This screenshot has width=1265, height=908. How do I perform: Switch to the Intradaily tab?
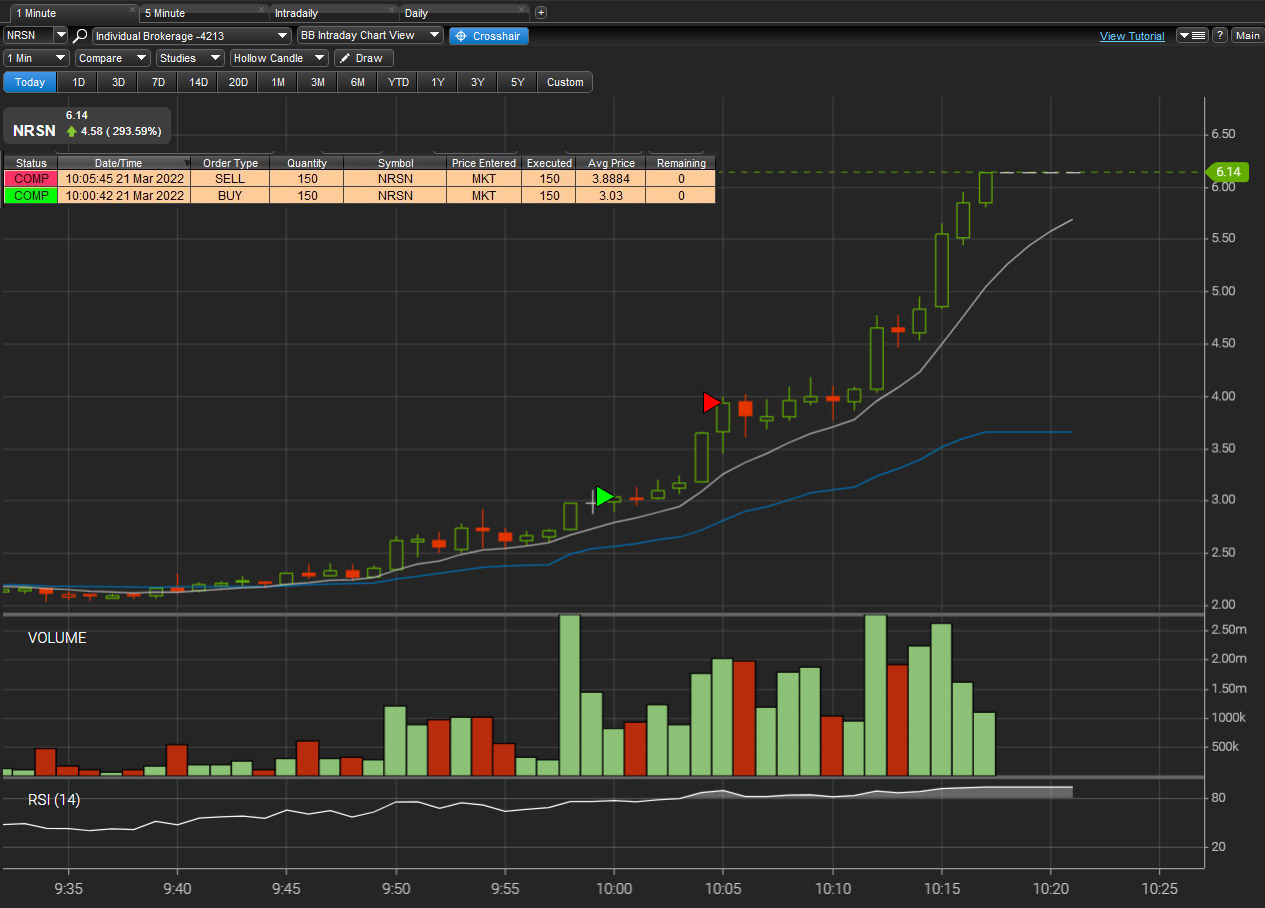point(299,14)
